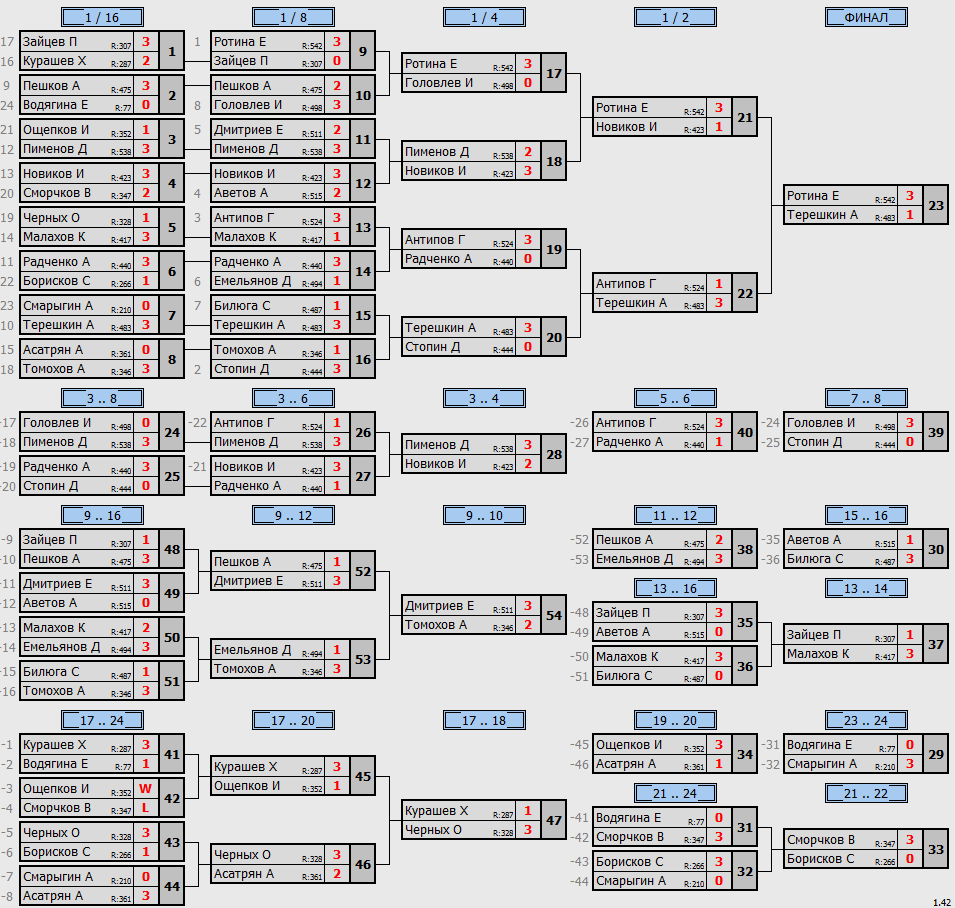Pick the '21 .. 24' placement header
The image size is (955, 908).
click(x=675, y=794)
